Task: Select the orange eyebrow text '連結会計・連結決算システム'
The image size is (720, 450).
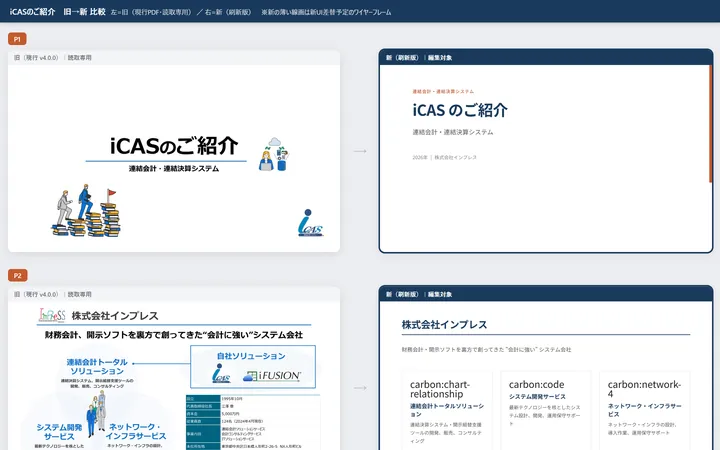Action: (443, 91)
